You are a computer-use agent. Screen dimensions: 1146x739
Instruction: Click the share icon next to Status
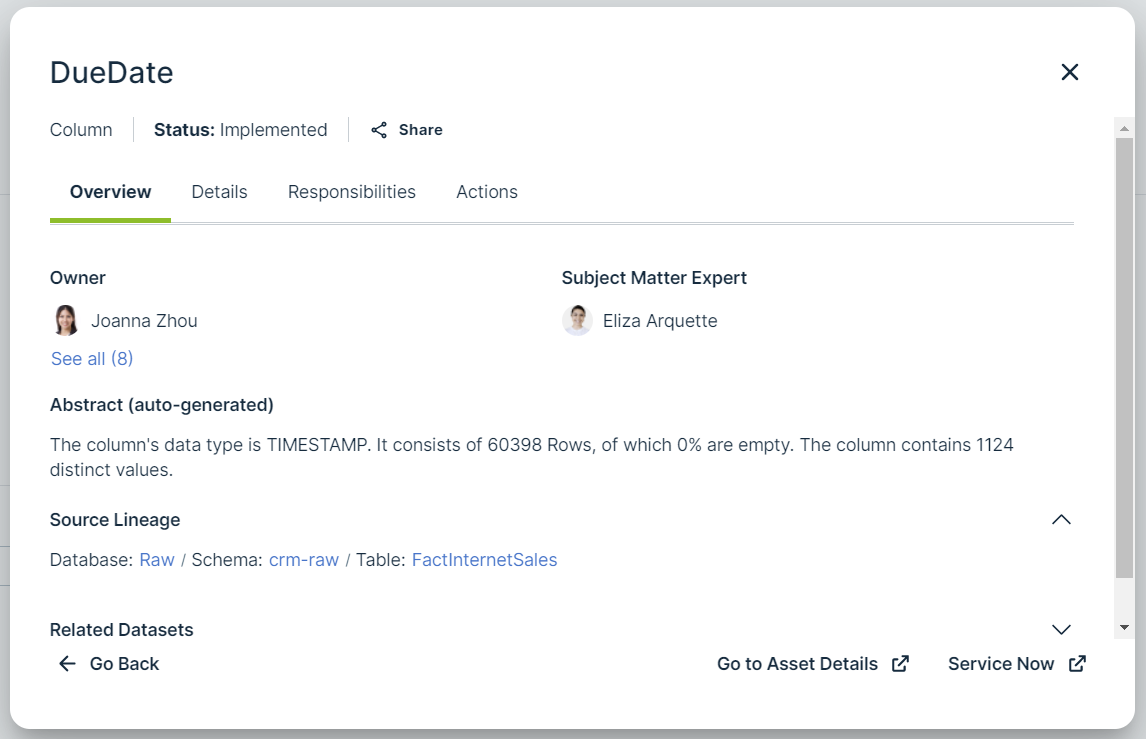pos(379,130)
